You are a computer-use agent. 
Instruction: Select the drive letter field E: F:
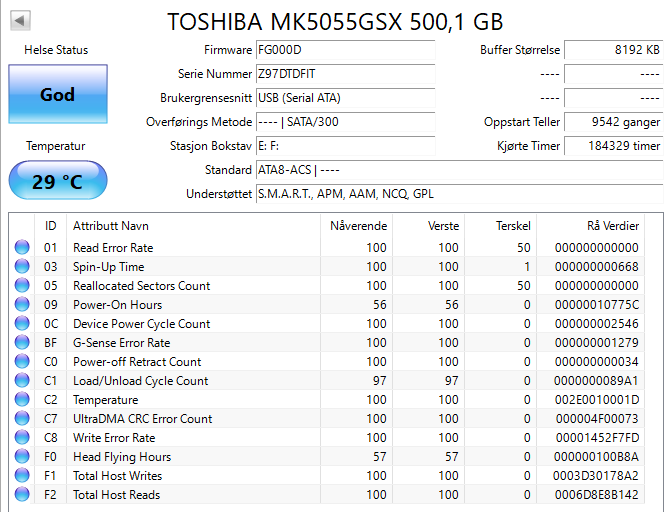point(345,146)
